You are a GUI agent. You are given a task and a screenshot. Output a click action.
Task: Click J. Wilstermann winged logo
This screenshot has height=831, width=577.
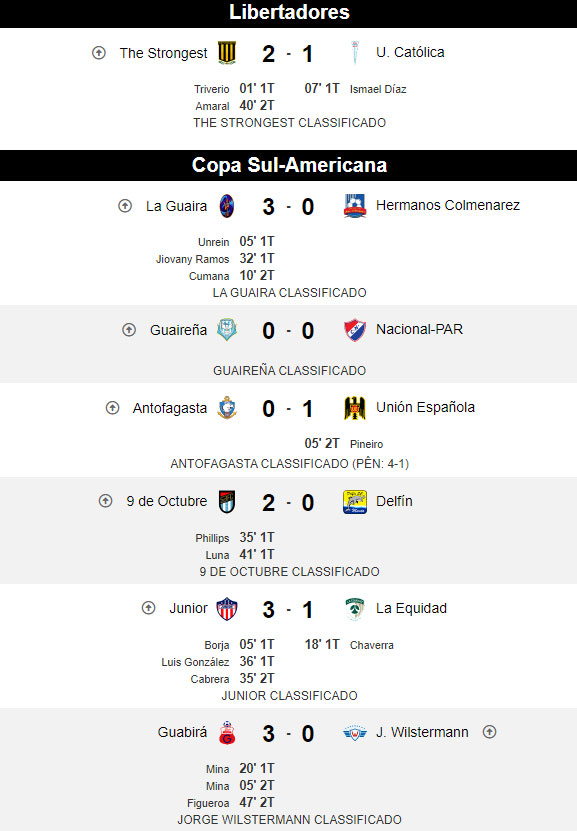pyautogui.click(x=355, y=732)
